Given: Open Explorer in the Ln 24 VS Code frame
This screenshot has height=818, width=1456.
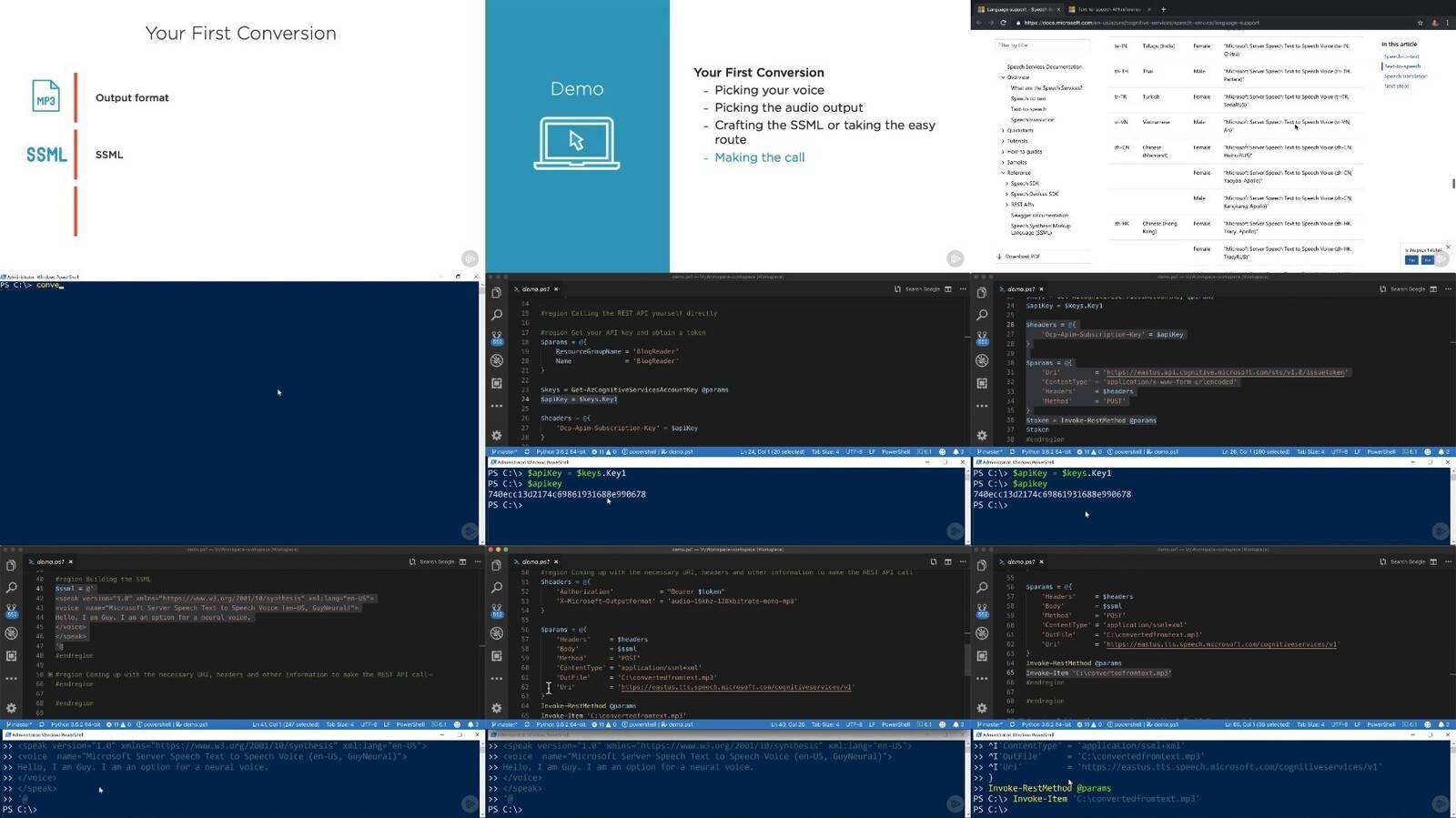Looking at the screenshot, I should click(x=496, y=293).
